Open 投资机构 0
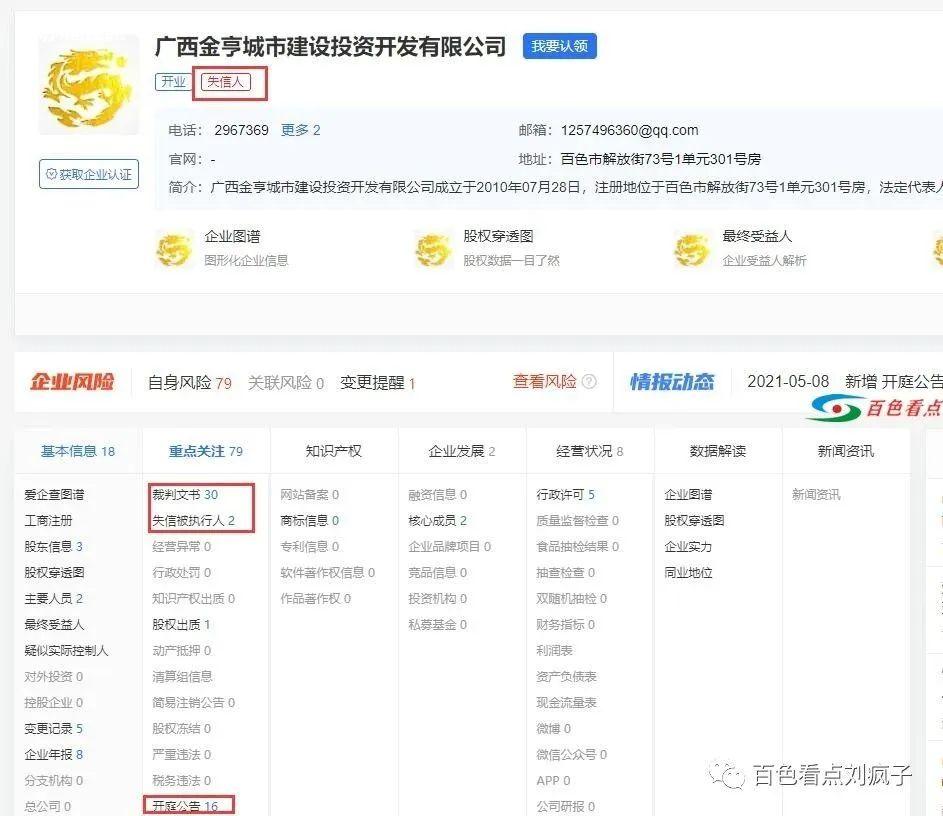This screenshot has width=943, height=816. [438, 599]
